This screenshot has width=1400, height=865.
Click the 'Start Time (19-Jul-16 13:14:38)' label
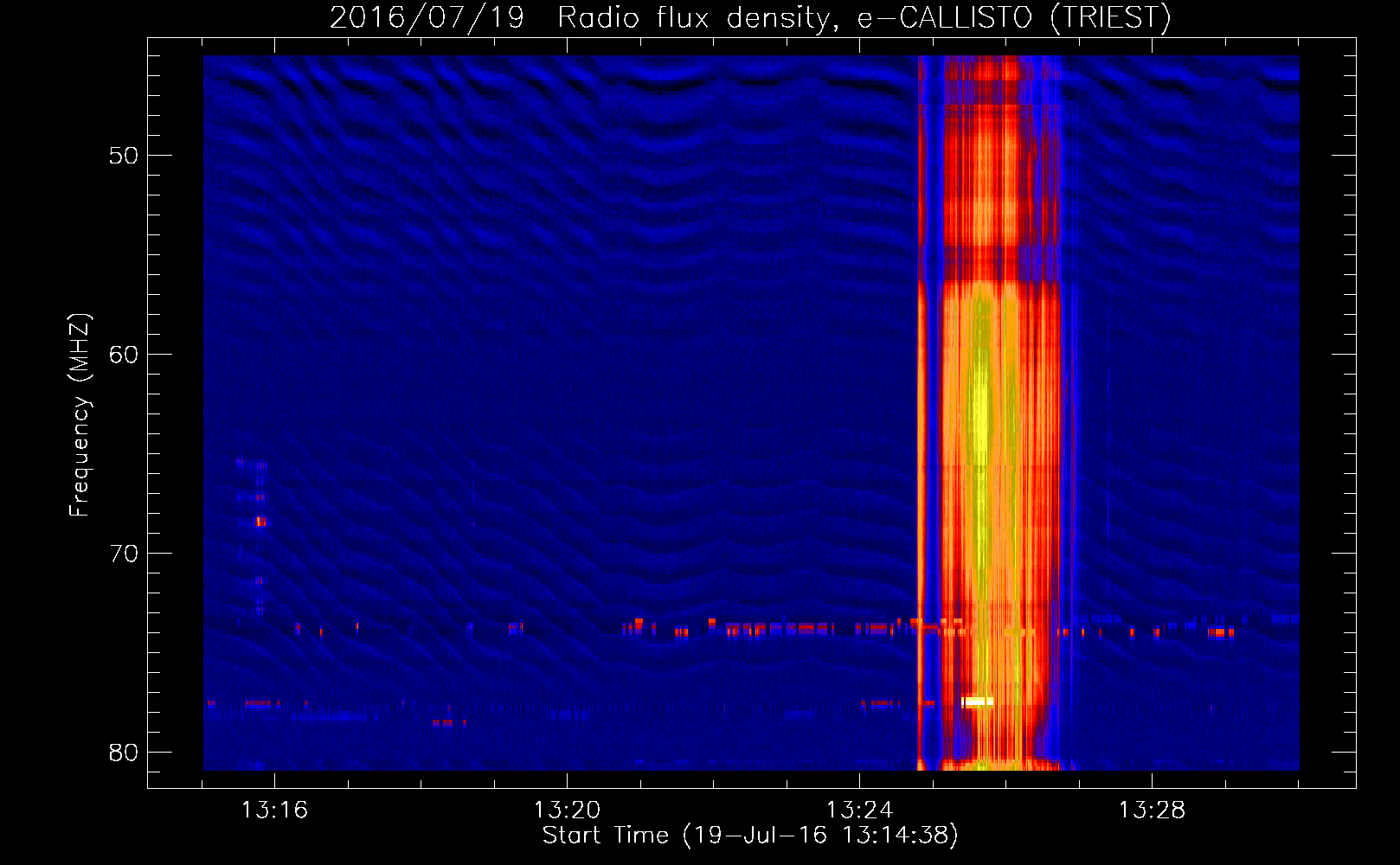point(750,836)
